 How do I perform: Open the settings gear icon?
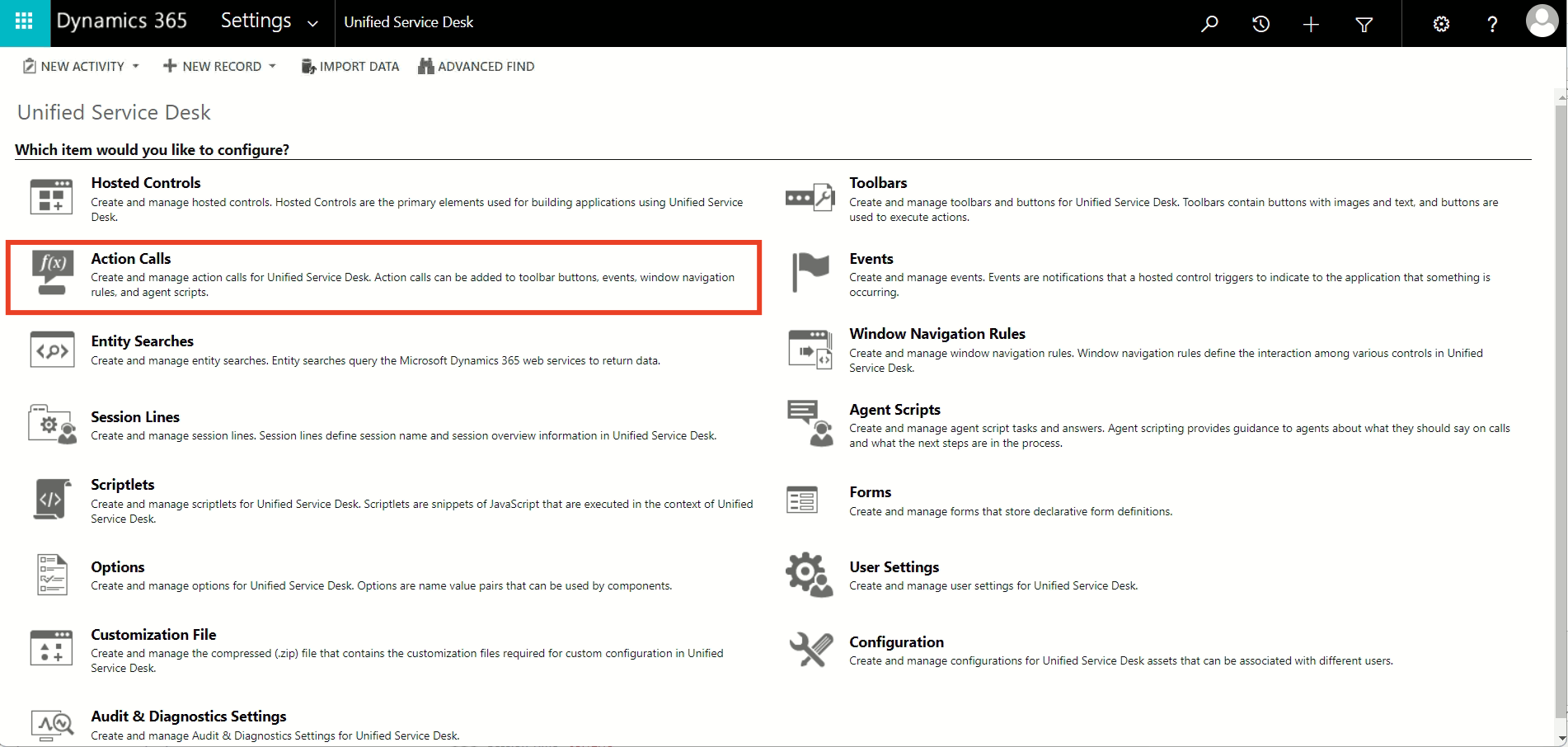pos(1441,24)
